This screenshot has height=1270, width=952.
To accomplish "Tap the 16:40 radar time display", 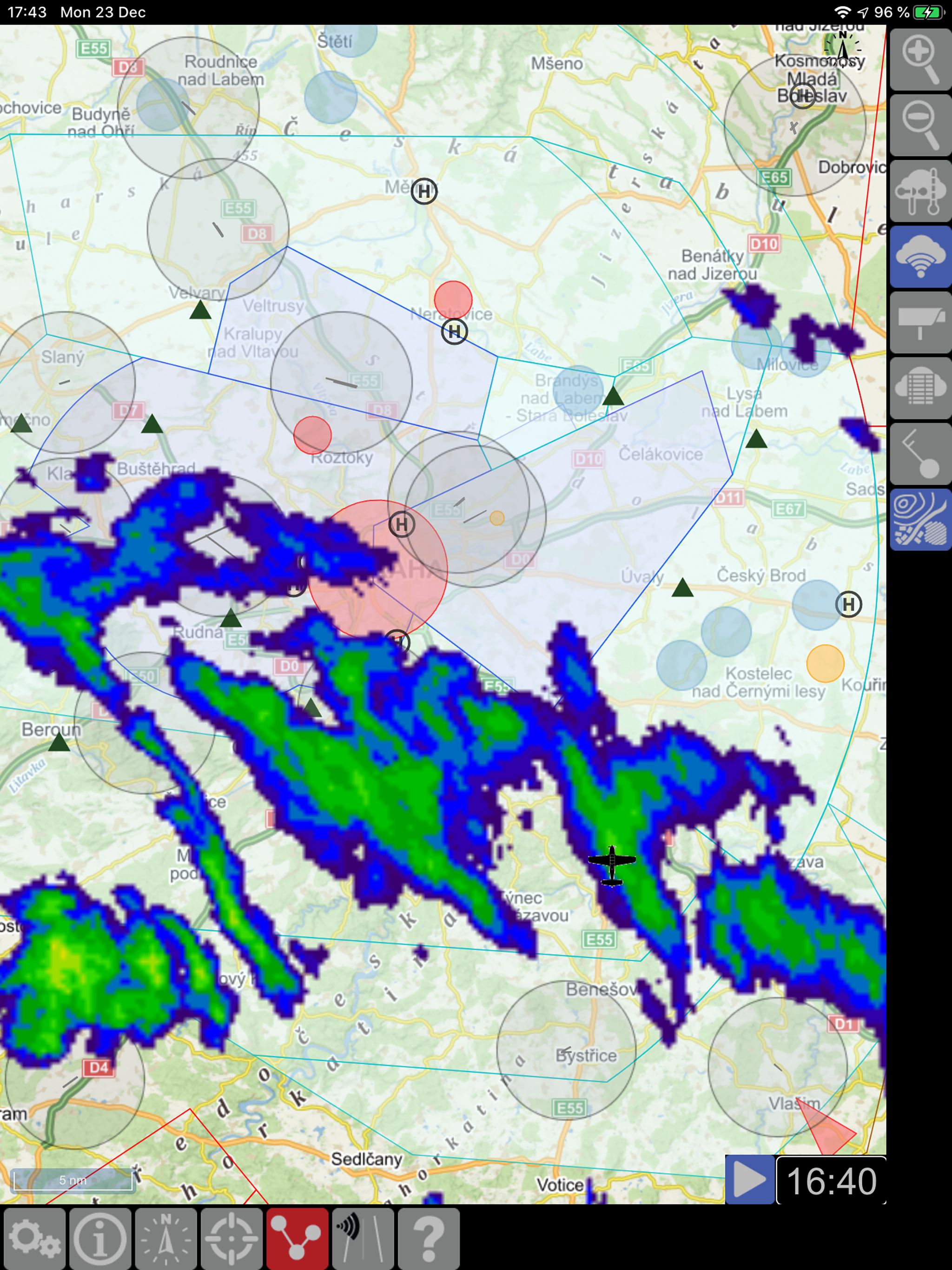I will click(832, 1180).
